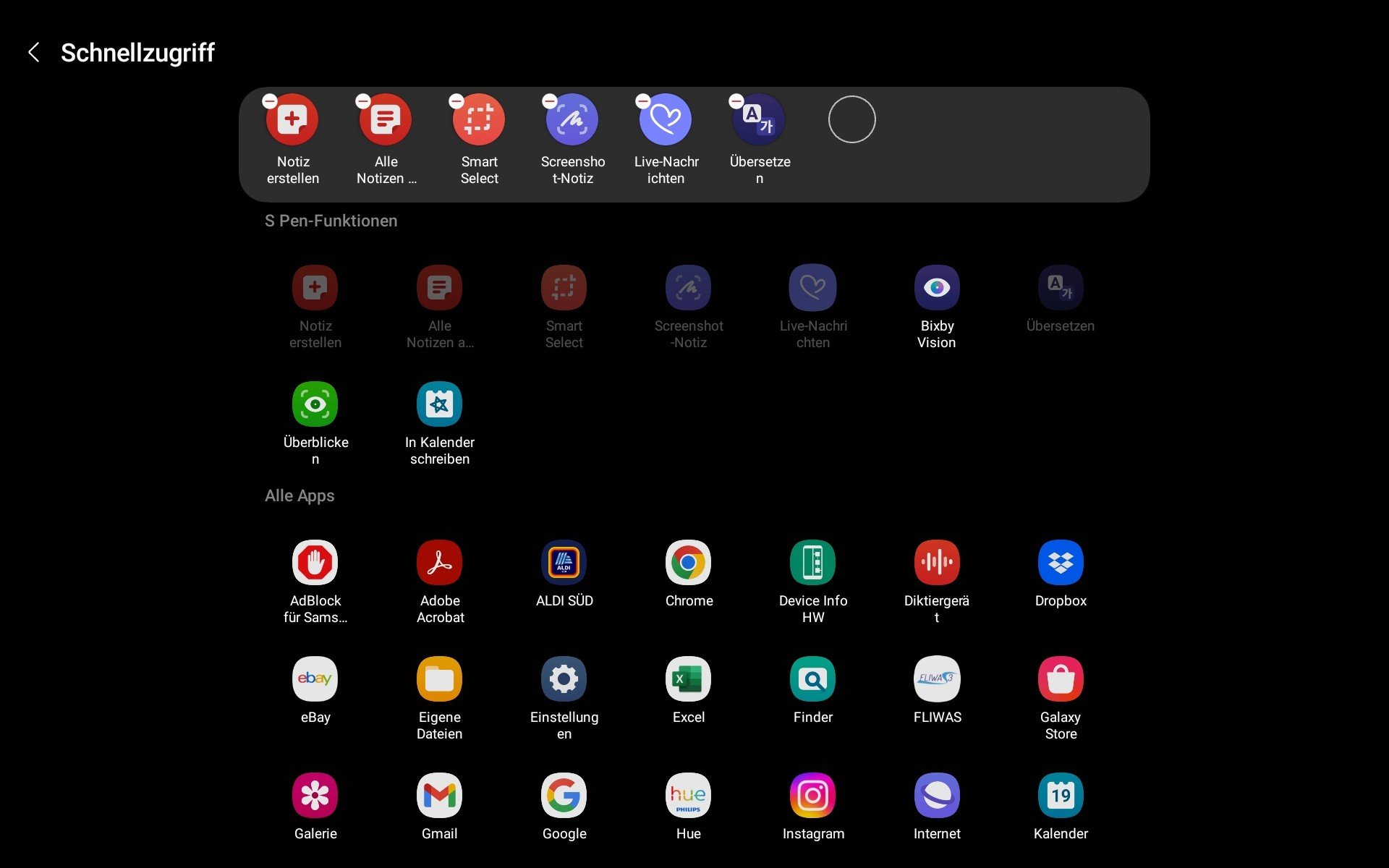Select AdBlock für Samsung app
The image size is (1389, 868).
[315, 563]
